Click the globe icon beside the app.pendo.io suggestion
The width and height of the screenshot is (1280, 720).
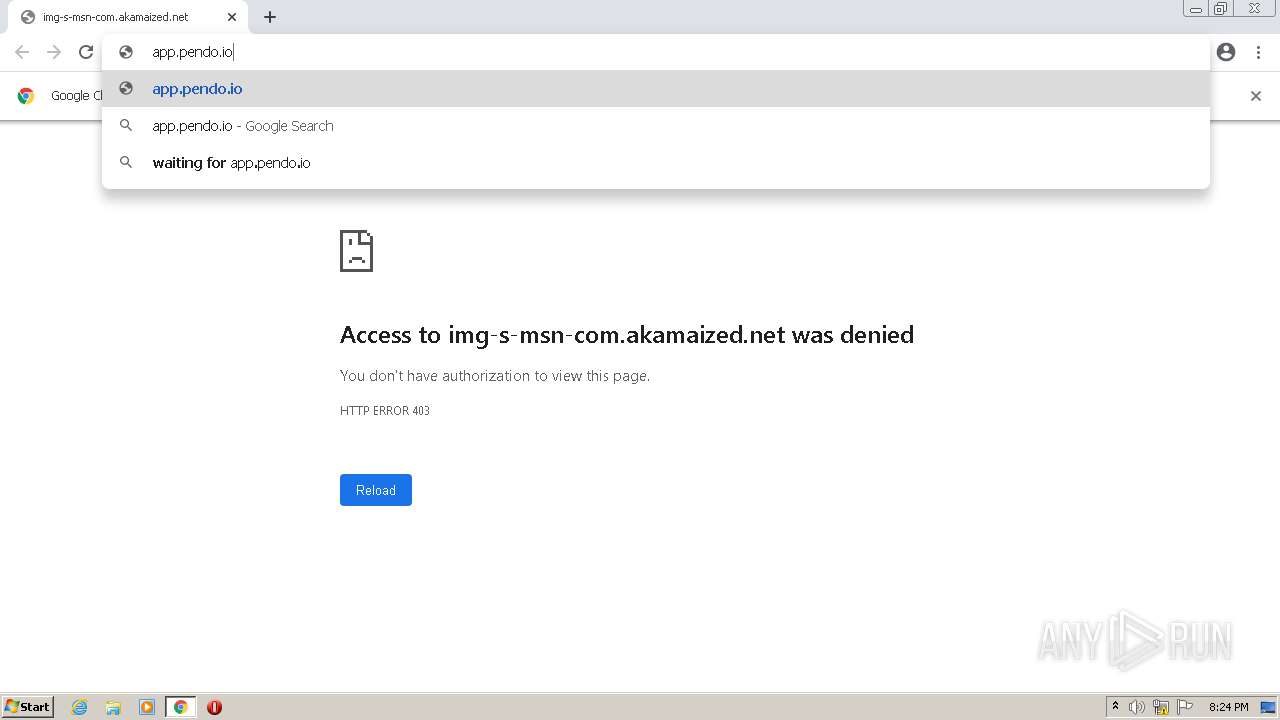pos(126,89)
